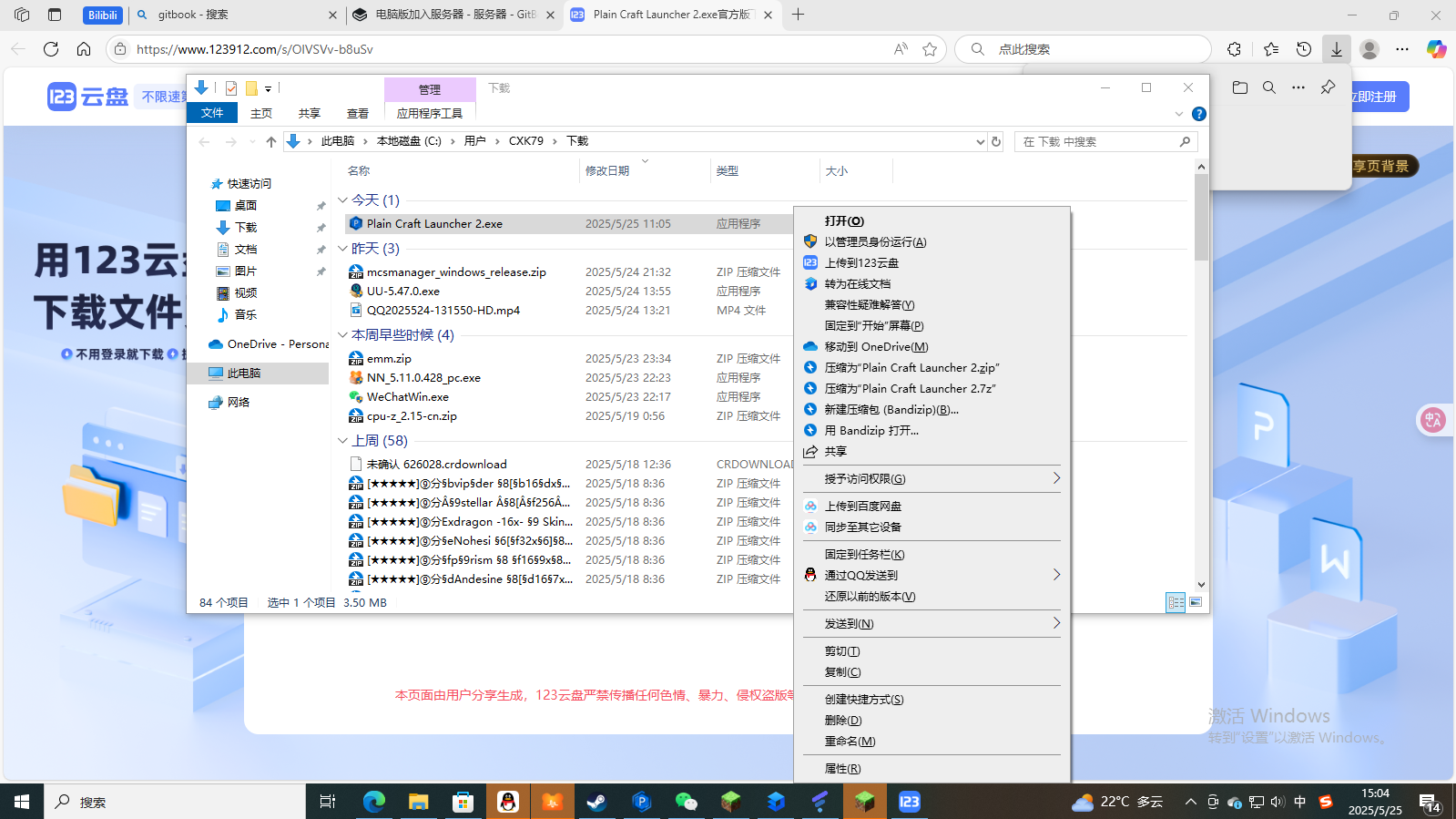Open the notification center on taskbar
This screenshot has width=1456, height=819.
point(1430,802)
